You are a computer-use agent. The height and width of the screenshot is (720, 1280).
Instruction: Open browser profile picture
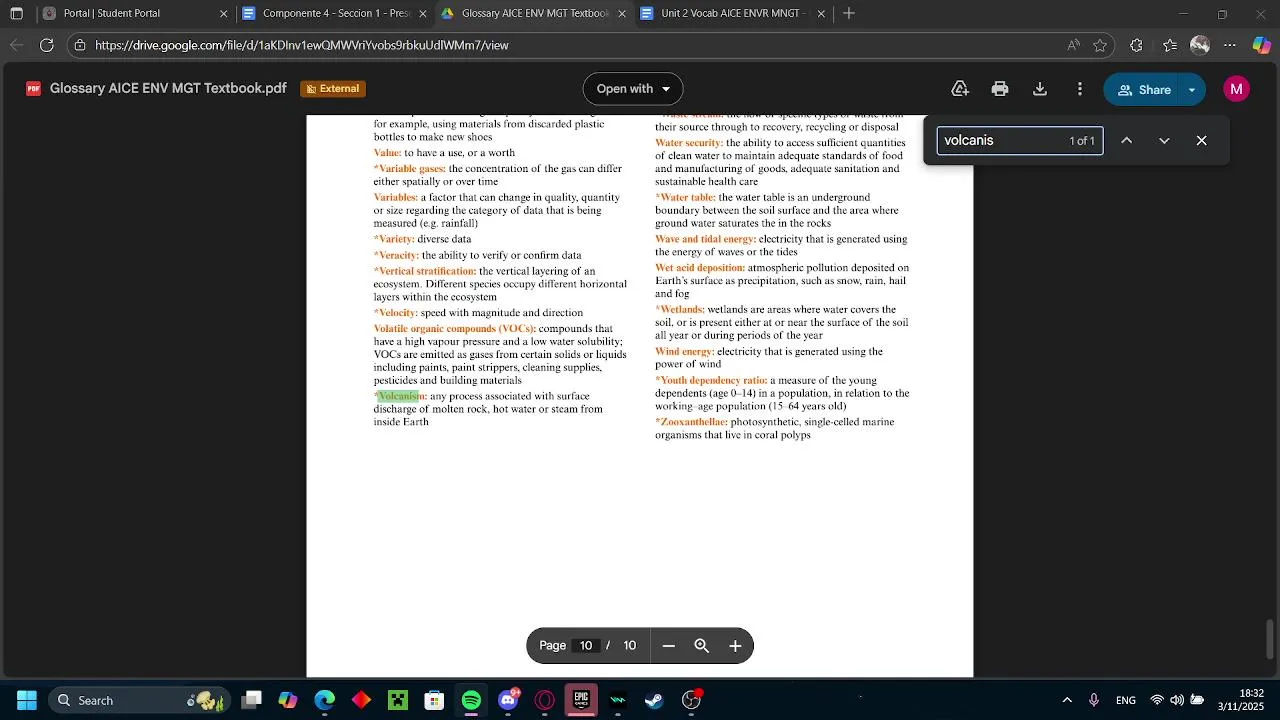1200,45
